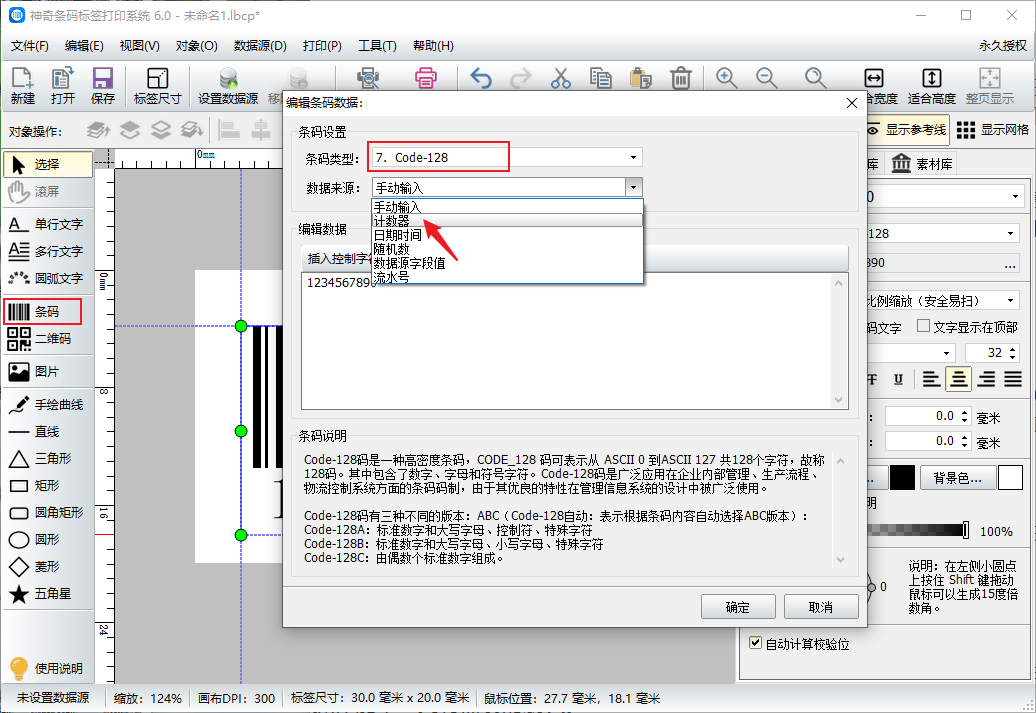Open the 条码类型 Code-128 dropdown

(x=505, y=157)
